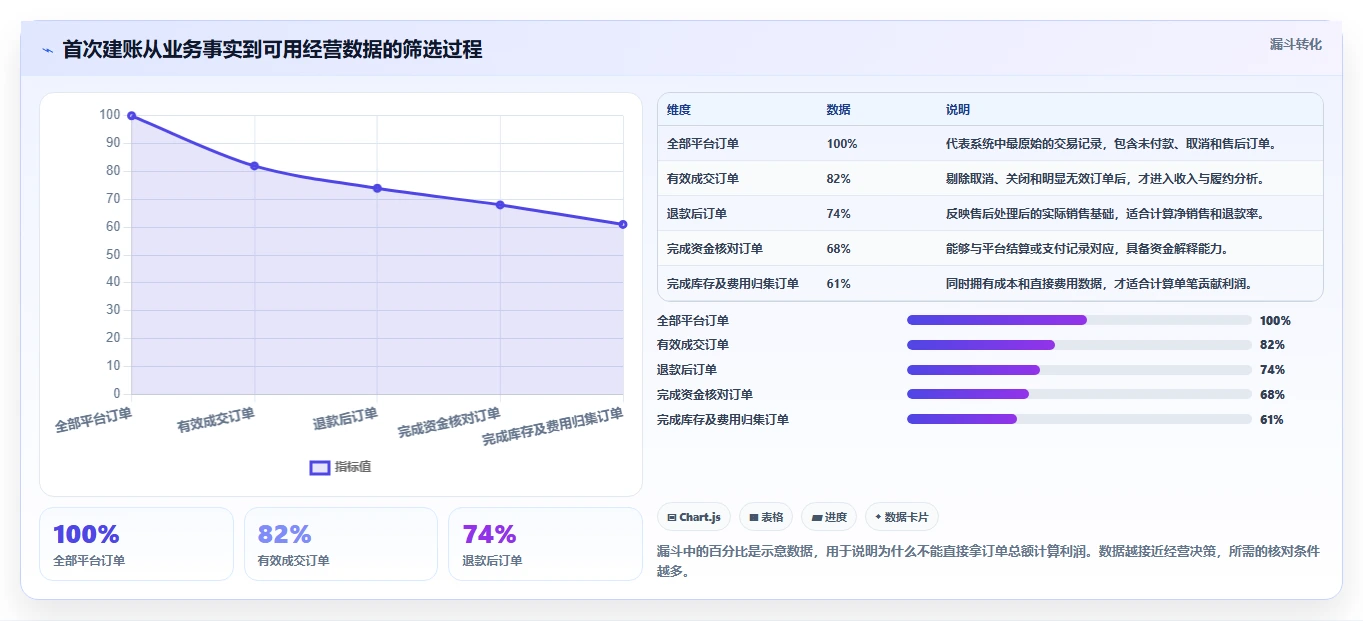Select the 数据卡片 chip

(x=902, y=517)
